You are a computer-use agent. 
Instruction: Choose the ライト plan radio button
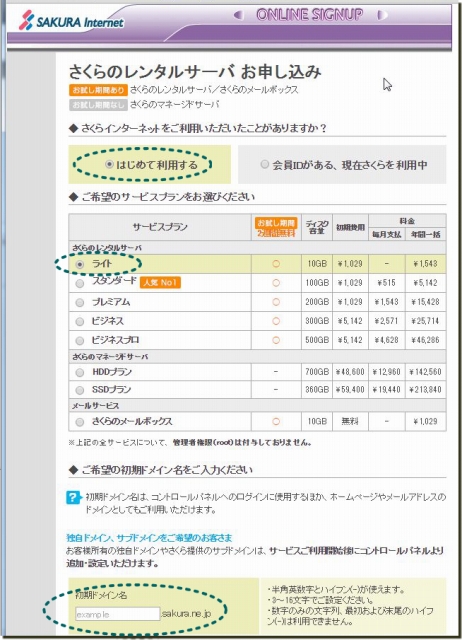click(x=80, y=264)
